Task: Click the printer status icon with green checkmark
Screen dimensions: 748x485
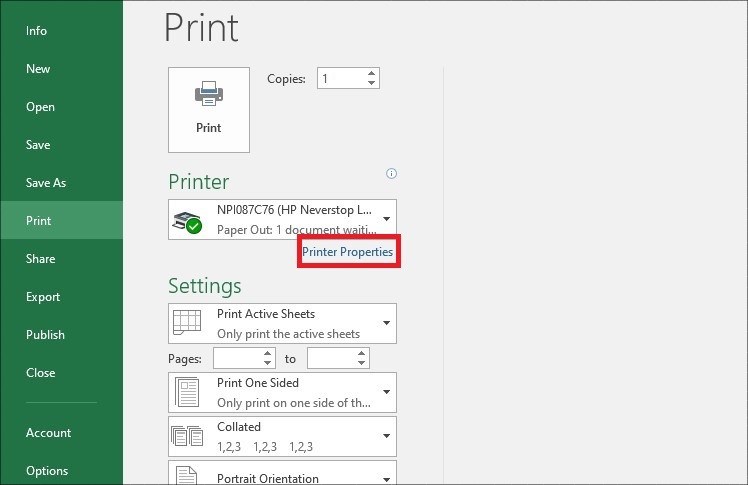Action: tap(187, 221)
